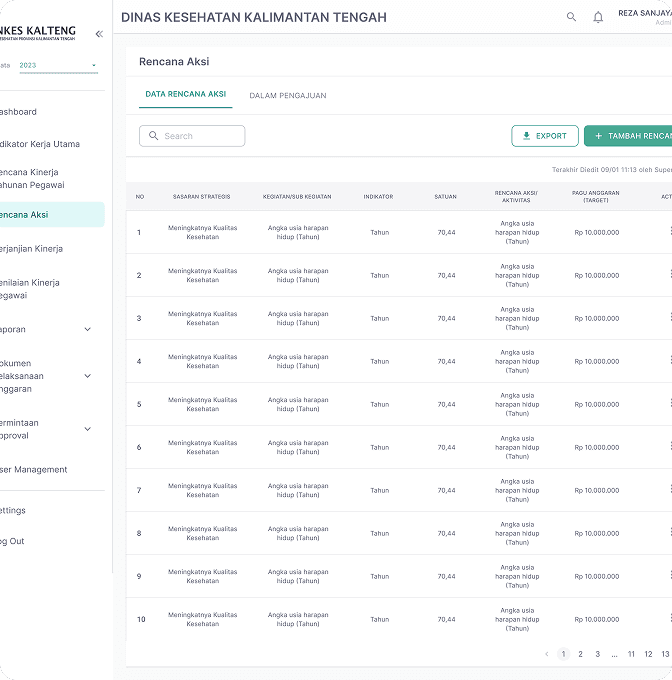Open row 10 three-dot actions menu

[x=670, y=618]
